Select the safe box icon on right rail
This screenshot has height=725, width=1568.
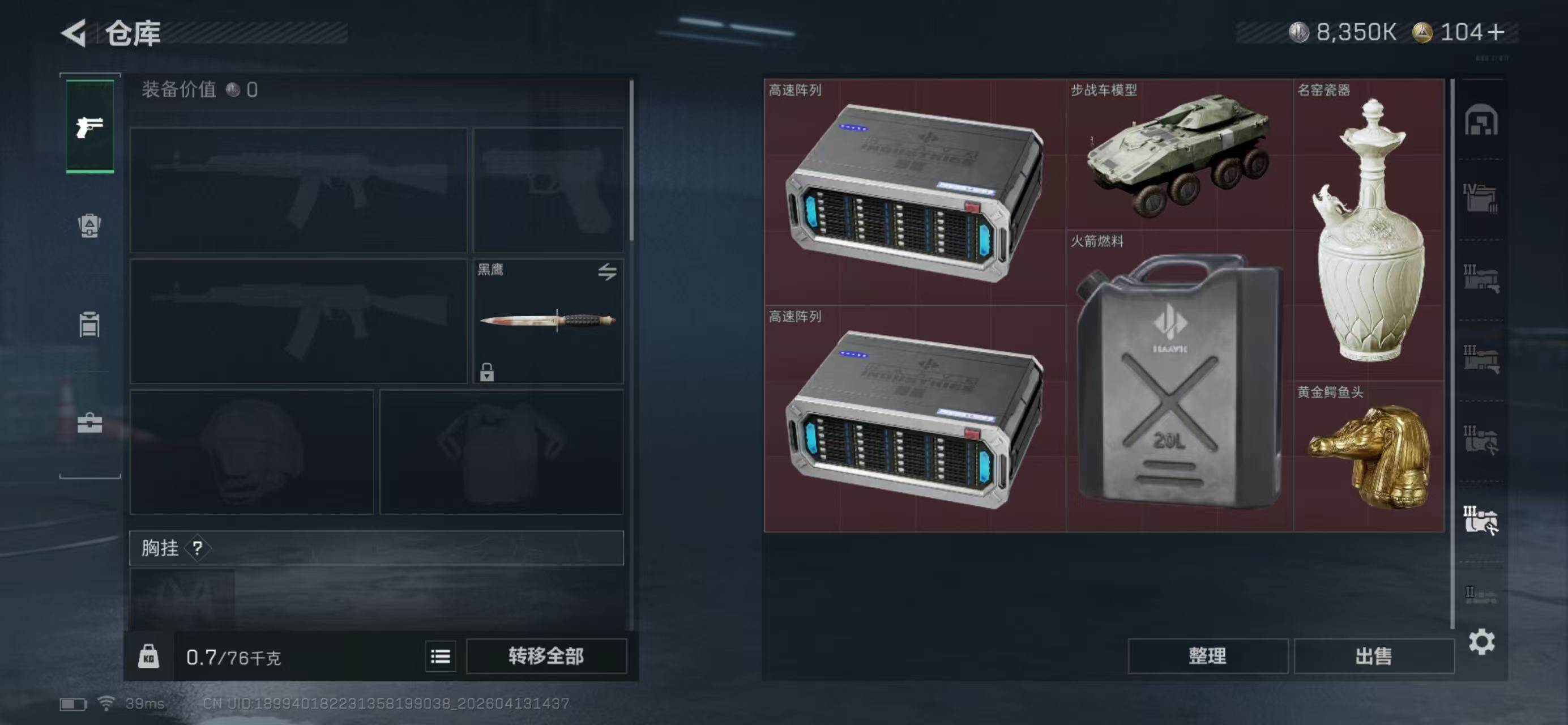(x=1481, y=120)
